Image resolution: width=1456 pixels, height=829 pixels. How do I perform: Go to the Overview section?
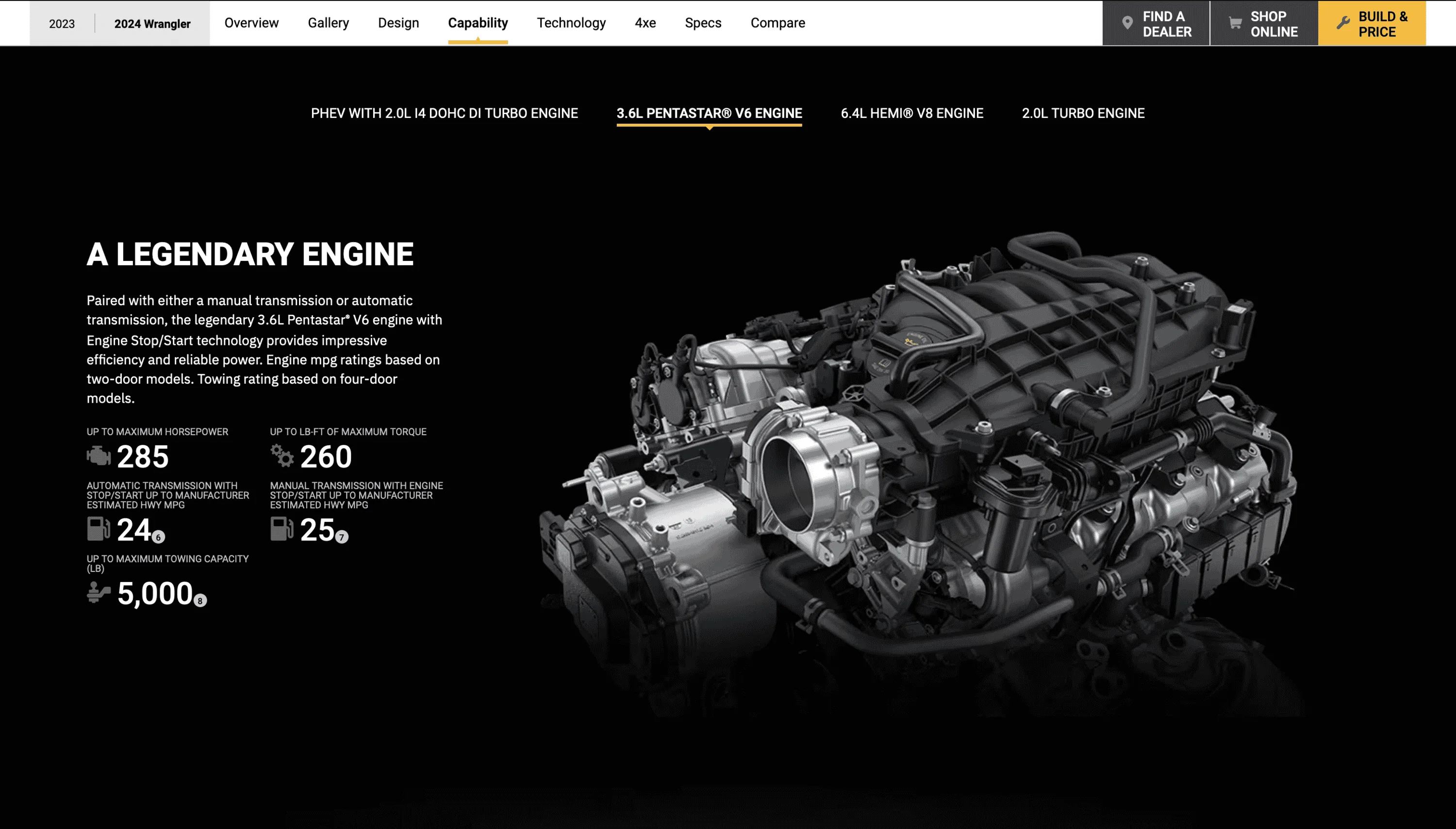pyautogui.click(x=251, y=23)
